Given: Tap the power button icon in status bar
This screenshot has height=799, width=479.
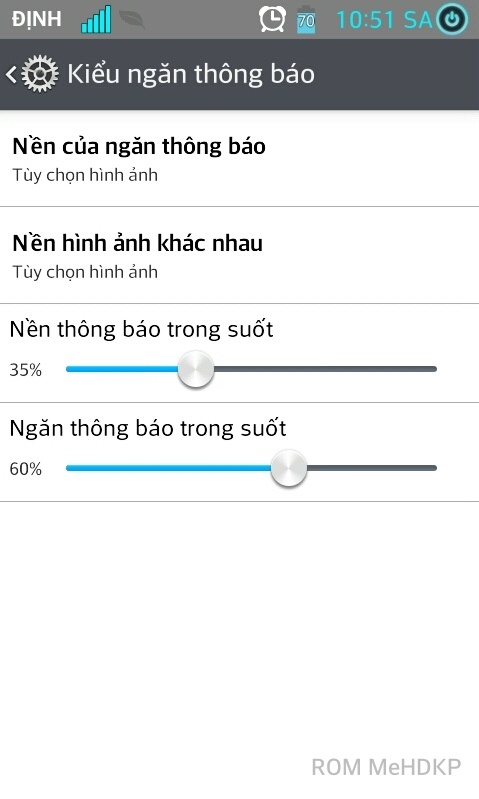Looking at the screenshot, I should tap(451, 19).
